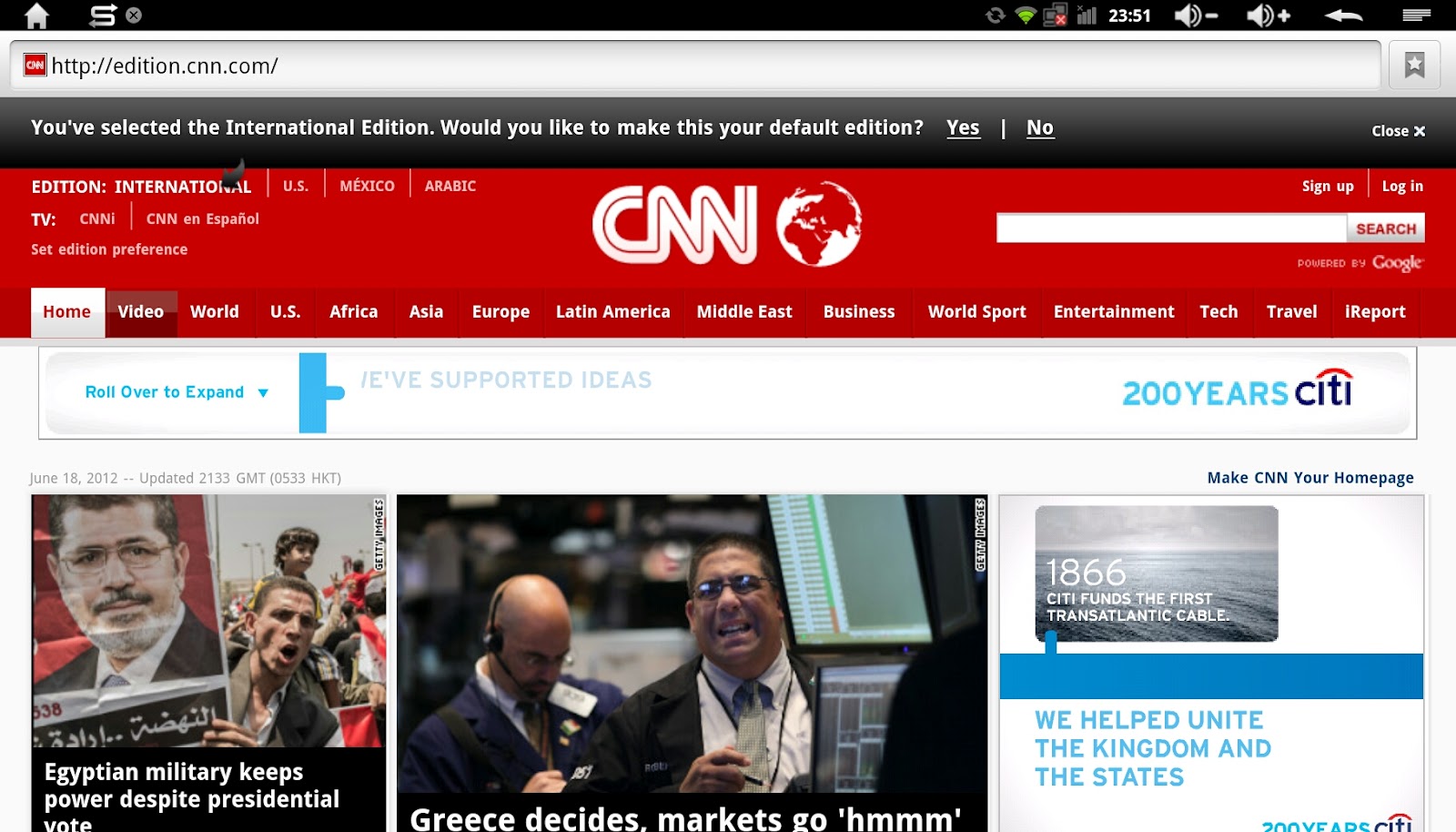Switch to the U.S. edition link
Screen dimensions: 1456x832
[296, 186]
